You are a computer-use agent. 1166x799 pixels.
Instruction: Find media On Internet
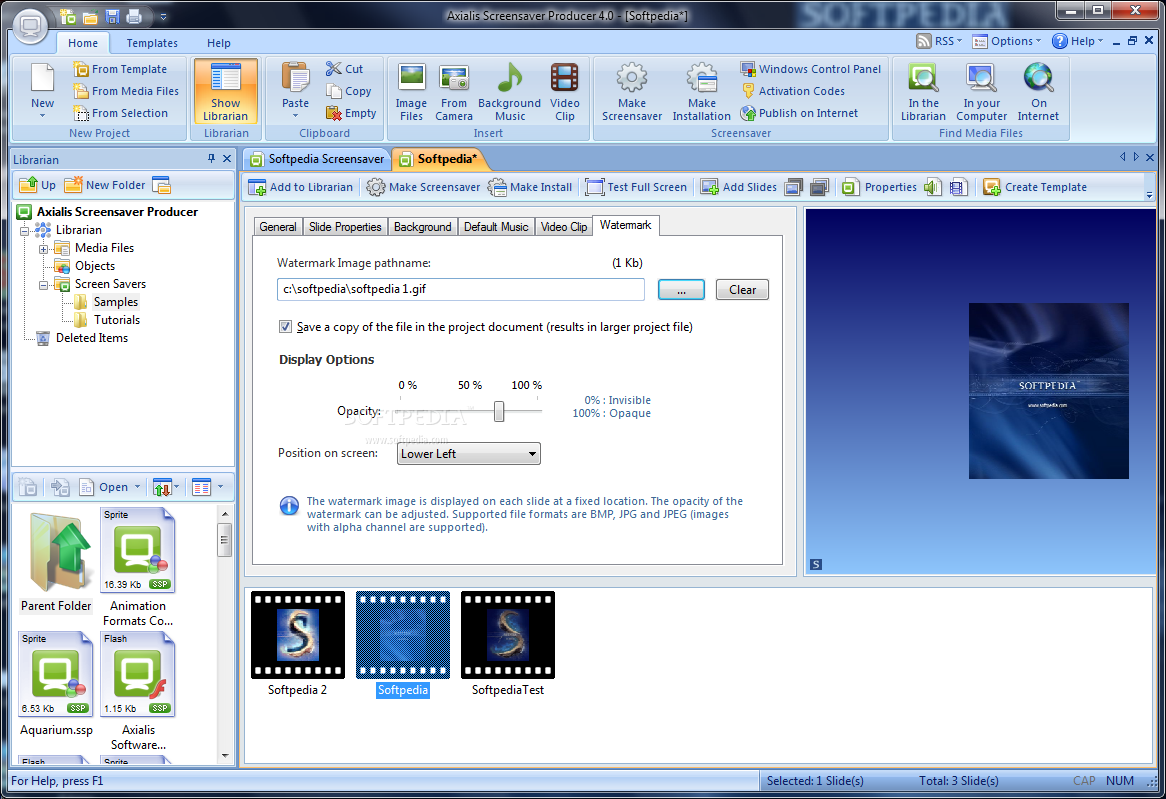pyautogui.click(x=1038, y=92)
